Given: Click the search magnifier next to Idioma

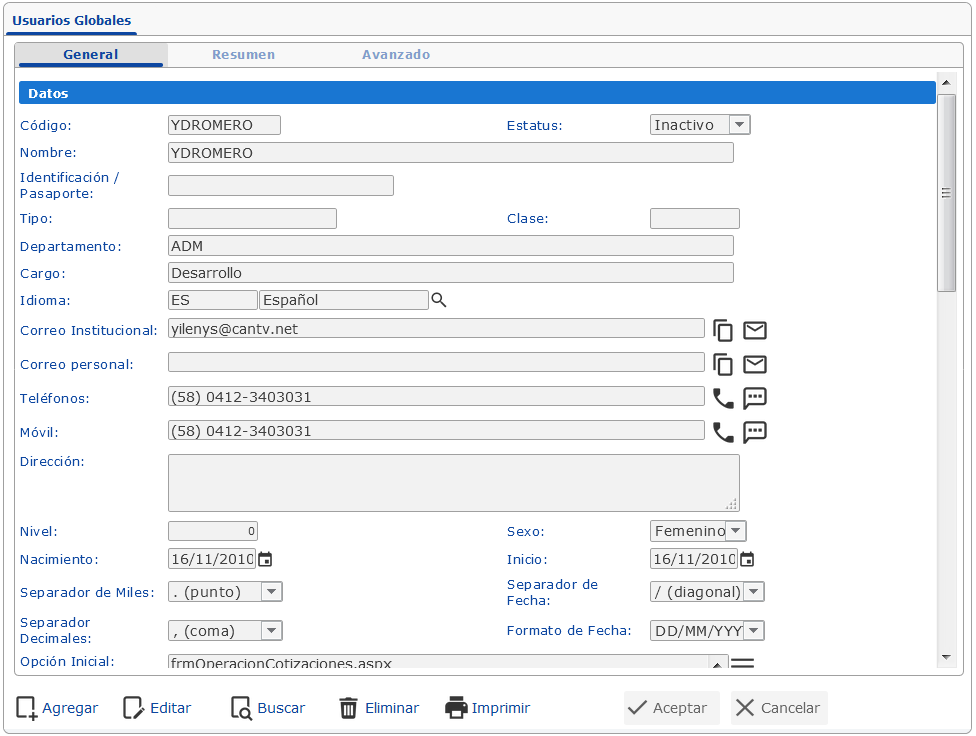Looking at the screenshot, I should tap(438, 300).
